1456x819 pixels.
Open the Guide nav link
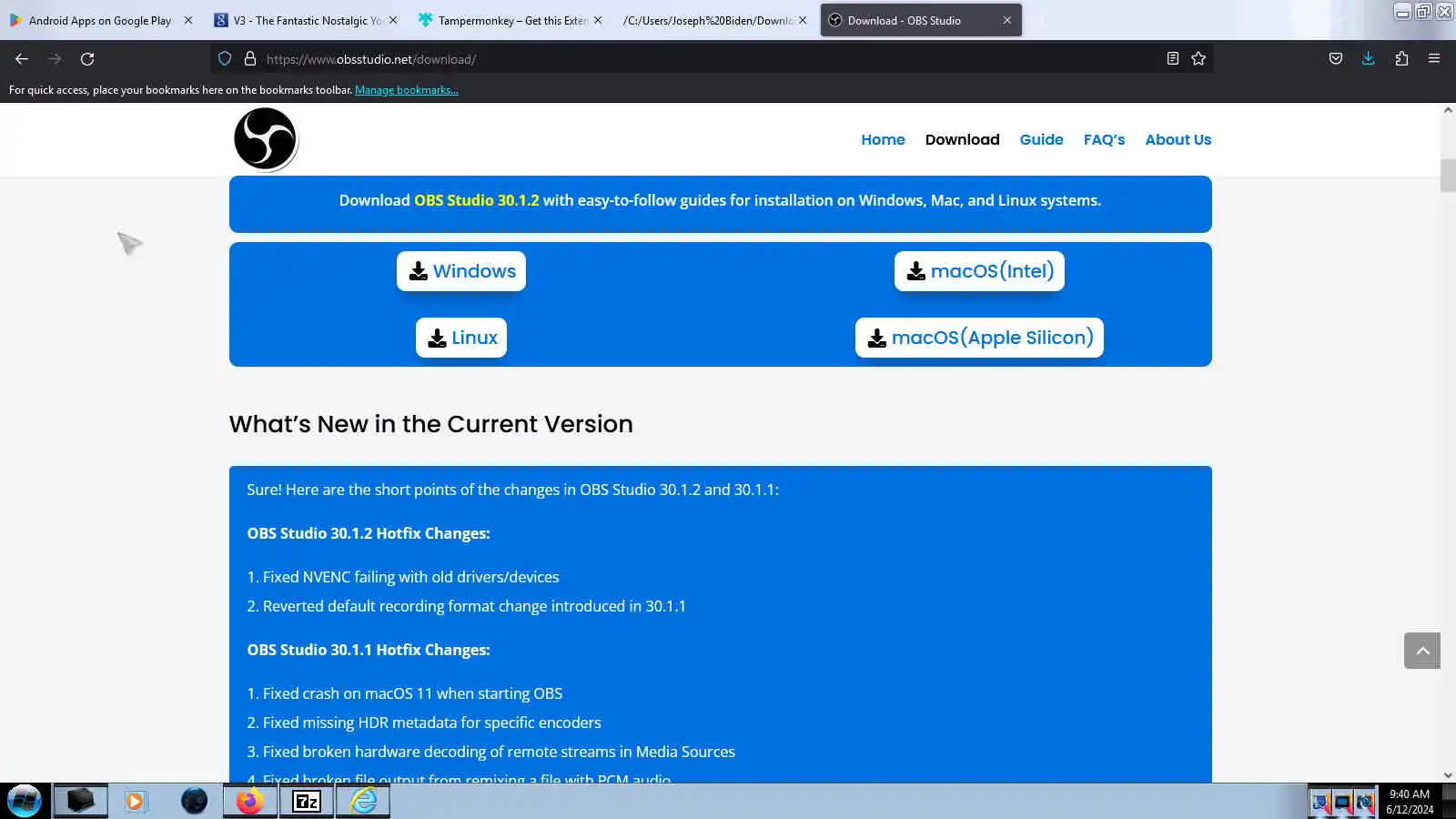click(x=1041, y=139)
